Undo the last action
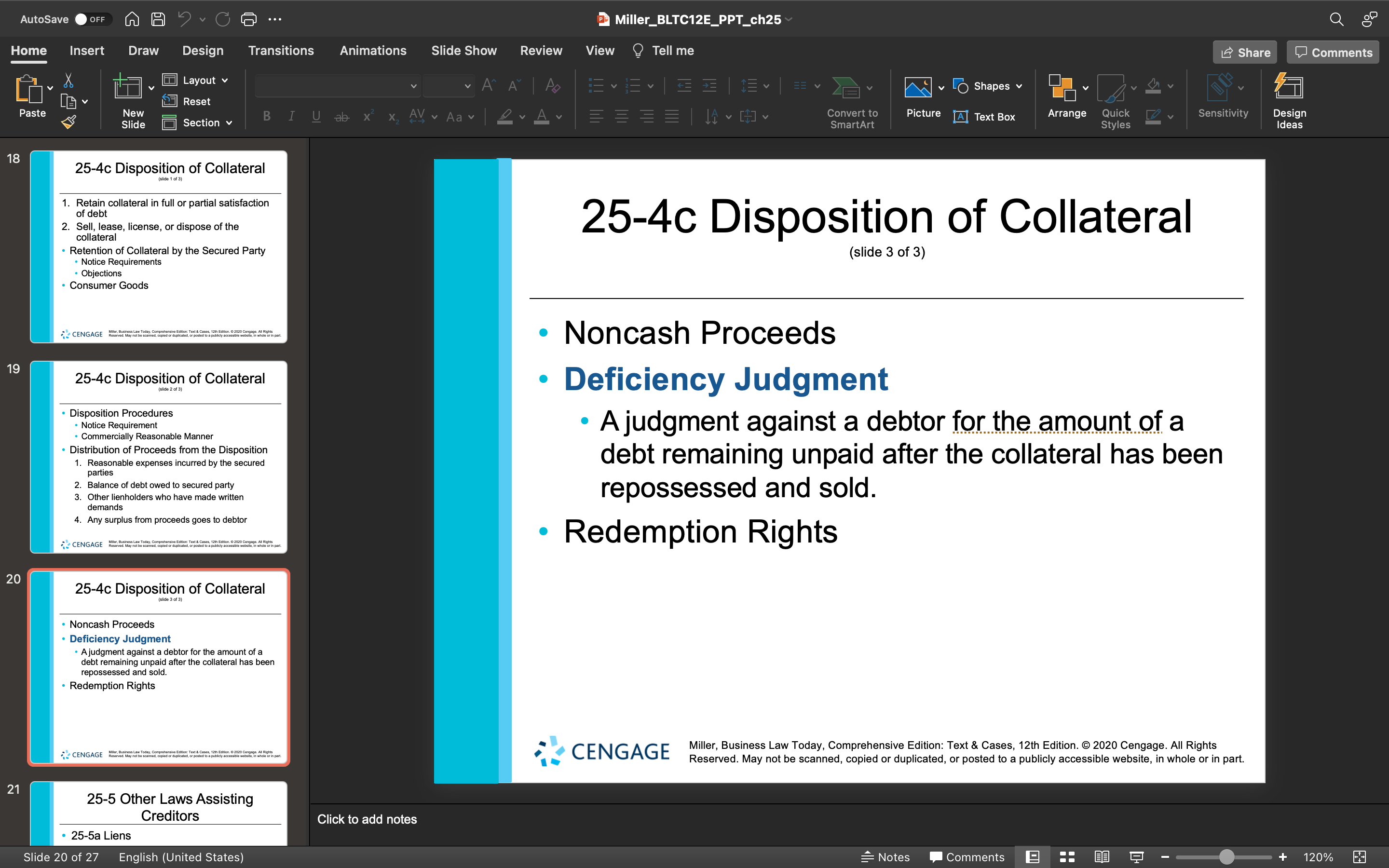 [184, 19]
